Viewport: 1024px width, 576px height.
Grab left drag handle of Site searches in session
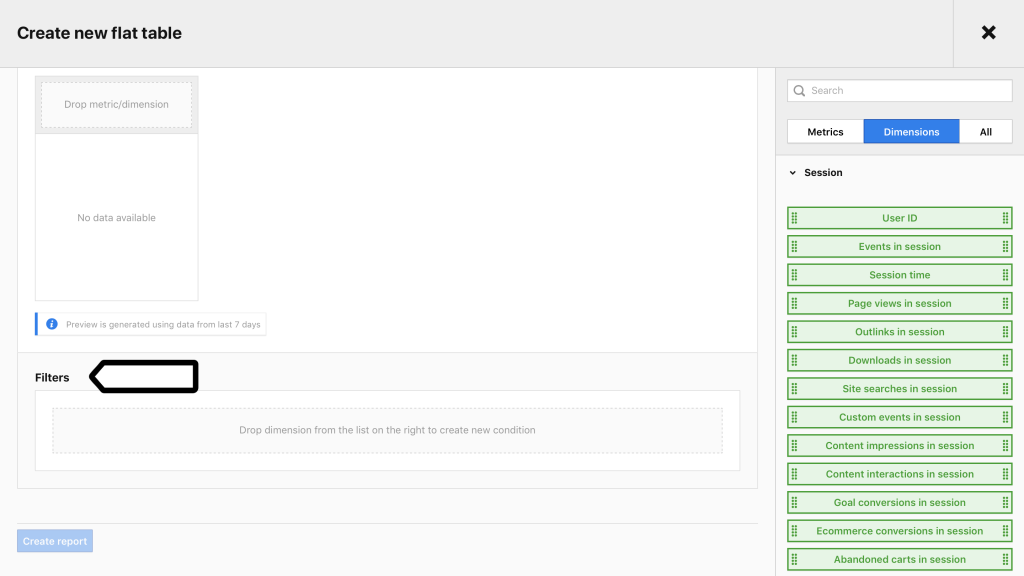(x=794, y=389)
